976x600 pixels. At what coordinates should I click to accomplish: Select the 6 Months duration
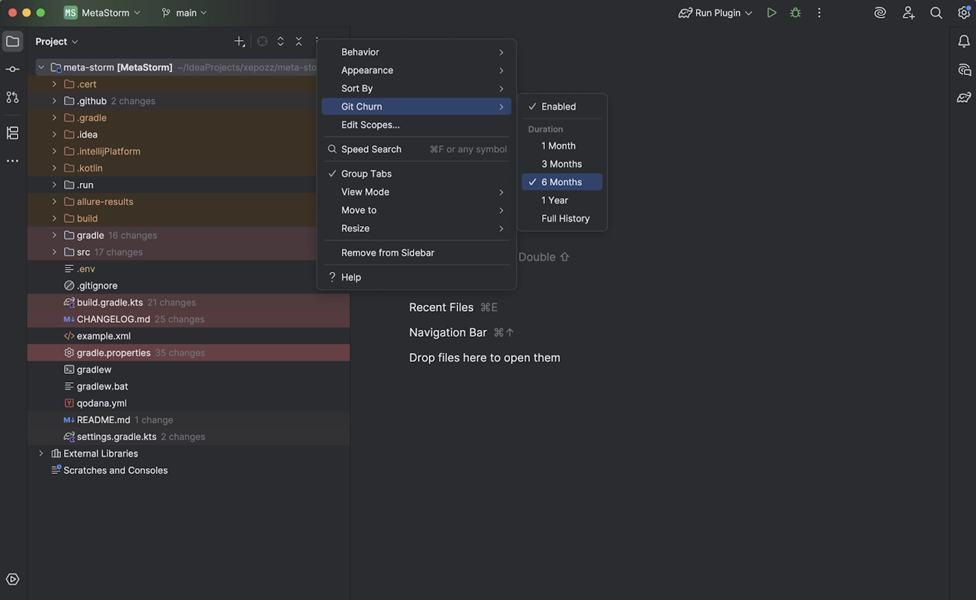[561, 182]
